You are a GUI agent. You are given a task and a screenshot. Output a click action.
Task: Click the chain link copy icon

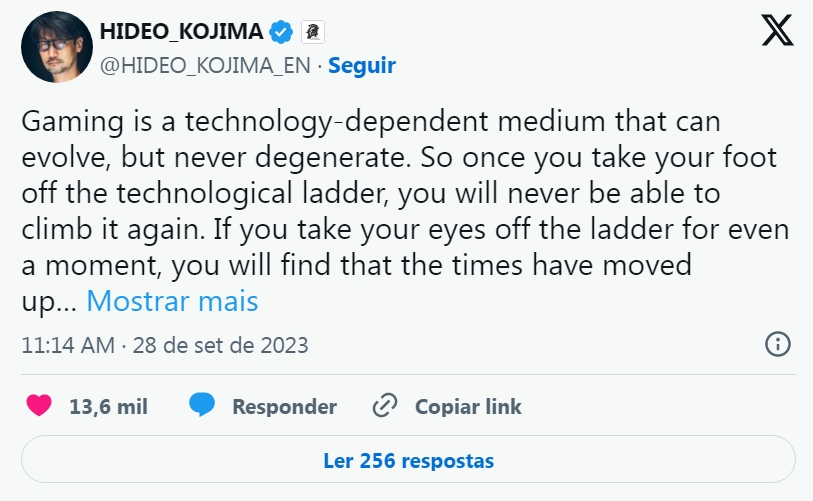click(x=384, y=406)
